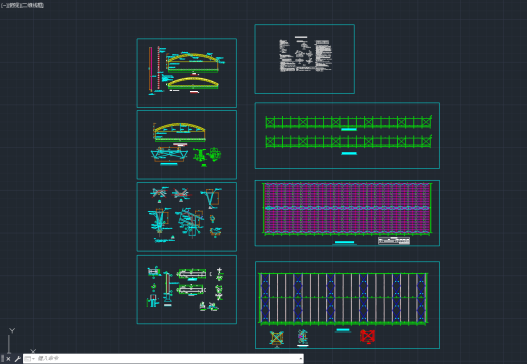Close the command line window
This screenshot has height=364, width=527.
coord(8,359)
